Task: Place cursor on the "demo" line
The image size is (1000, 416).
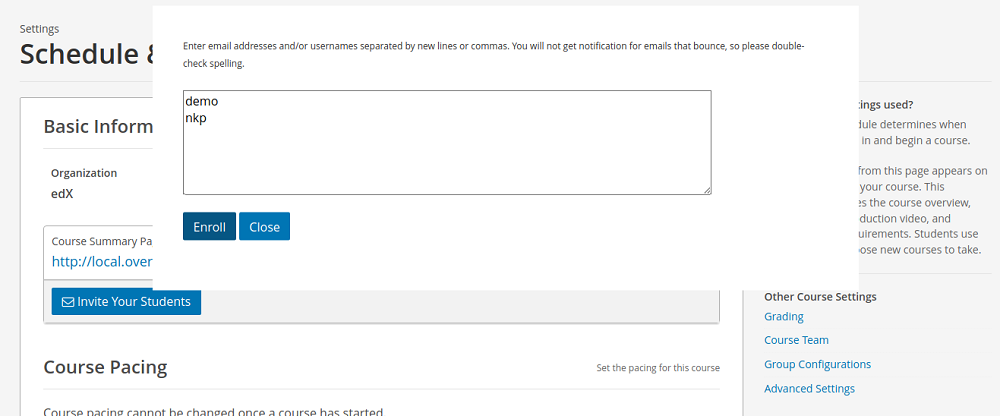Action: coord(202,101)
